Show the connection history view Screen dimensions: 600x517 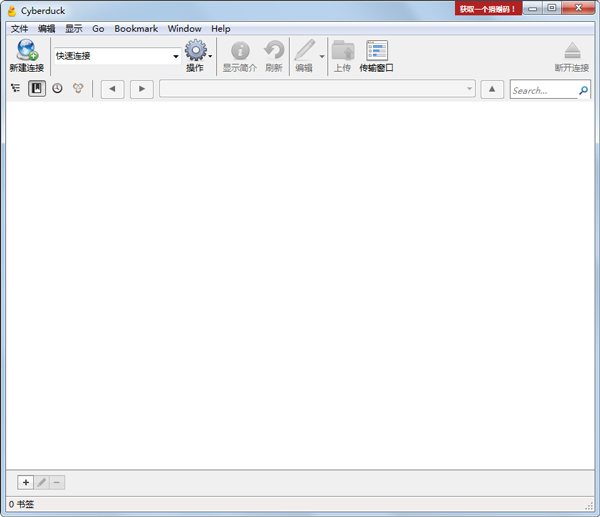57,88
